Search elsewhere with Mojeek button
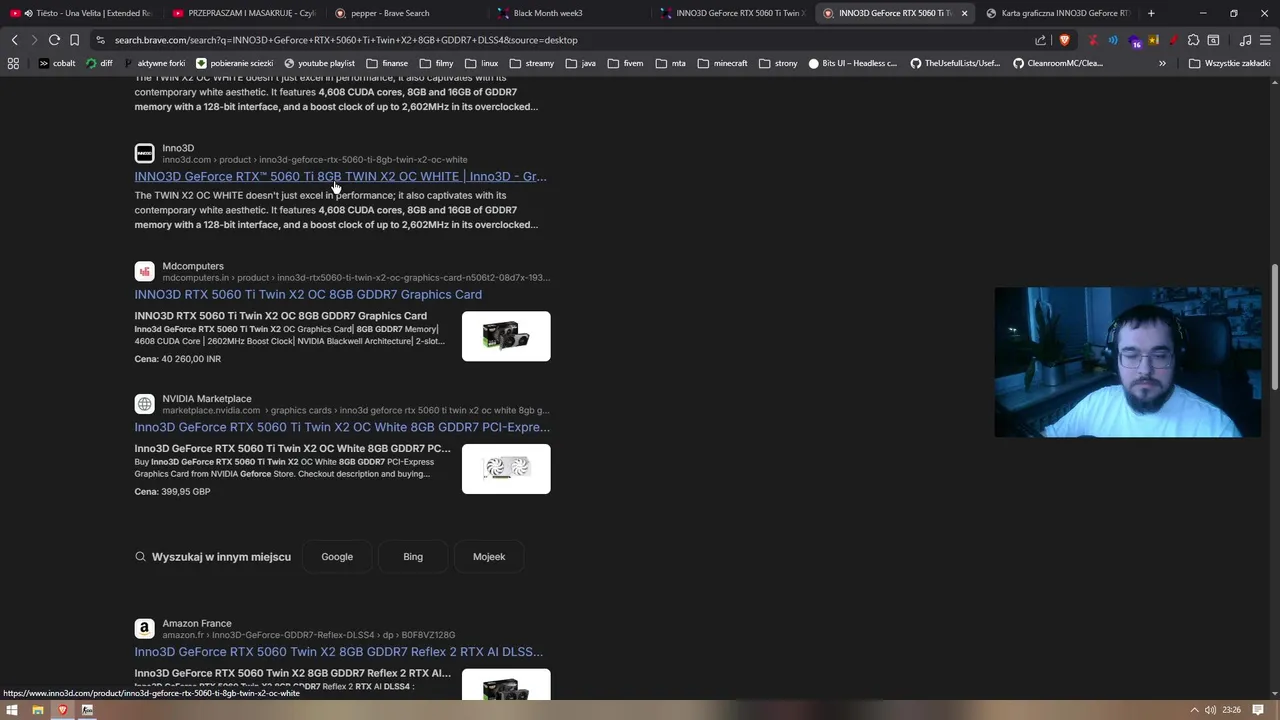 click(489, 557)
